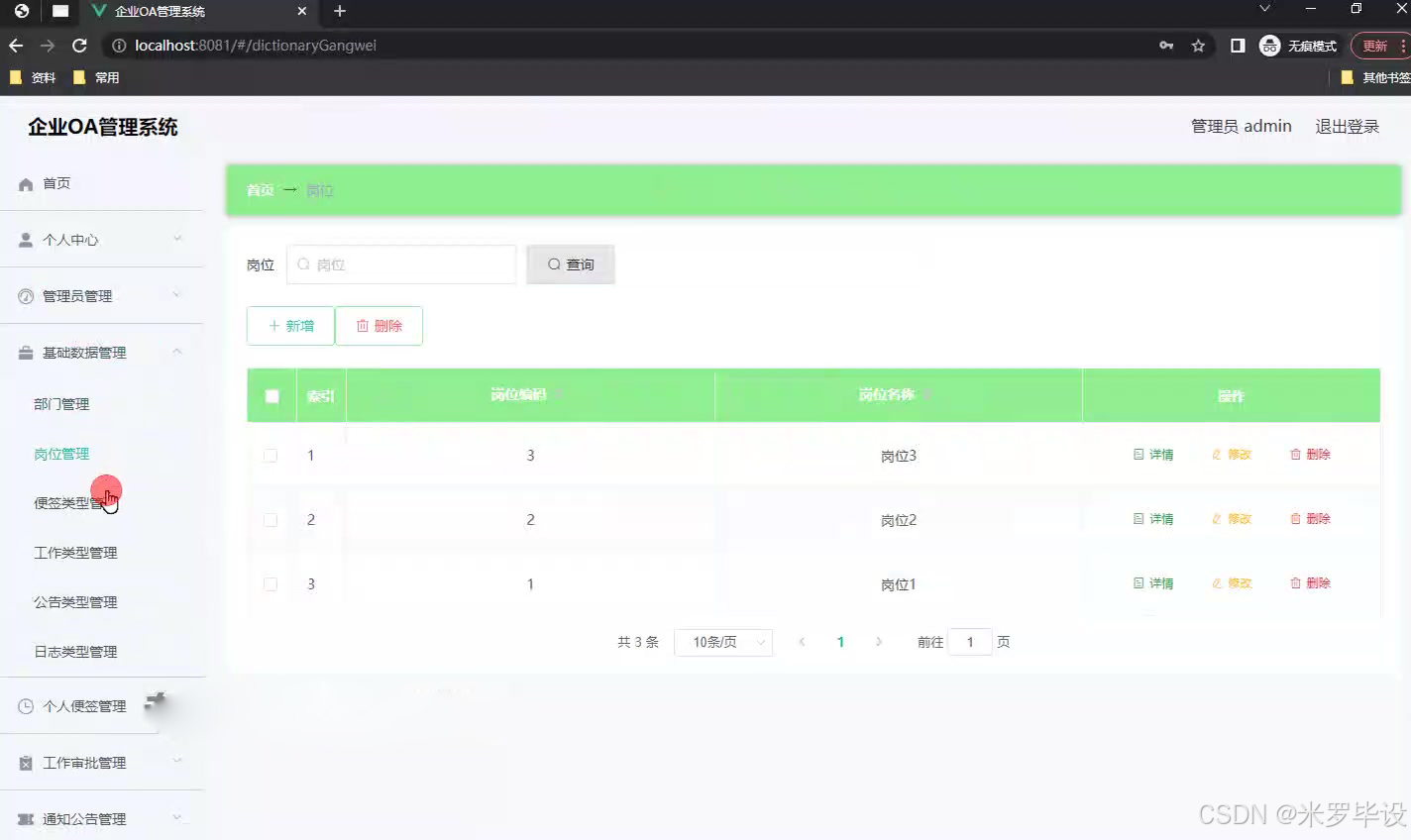Expand the 个人中心 menu chevron
Screen dimensions: 1411x840
[x=177, y=239]
